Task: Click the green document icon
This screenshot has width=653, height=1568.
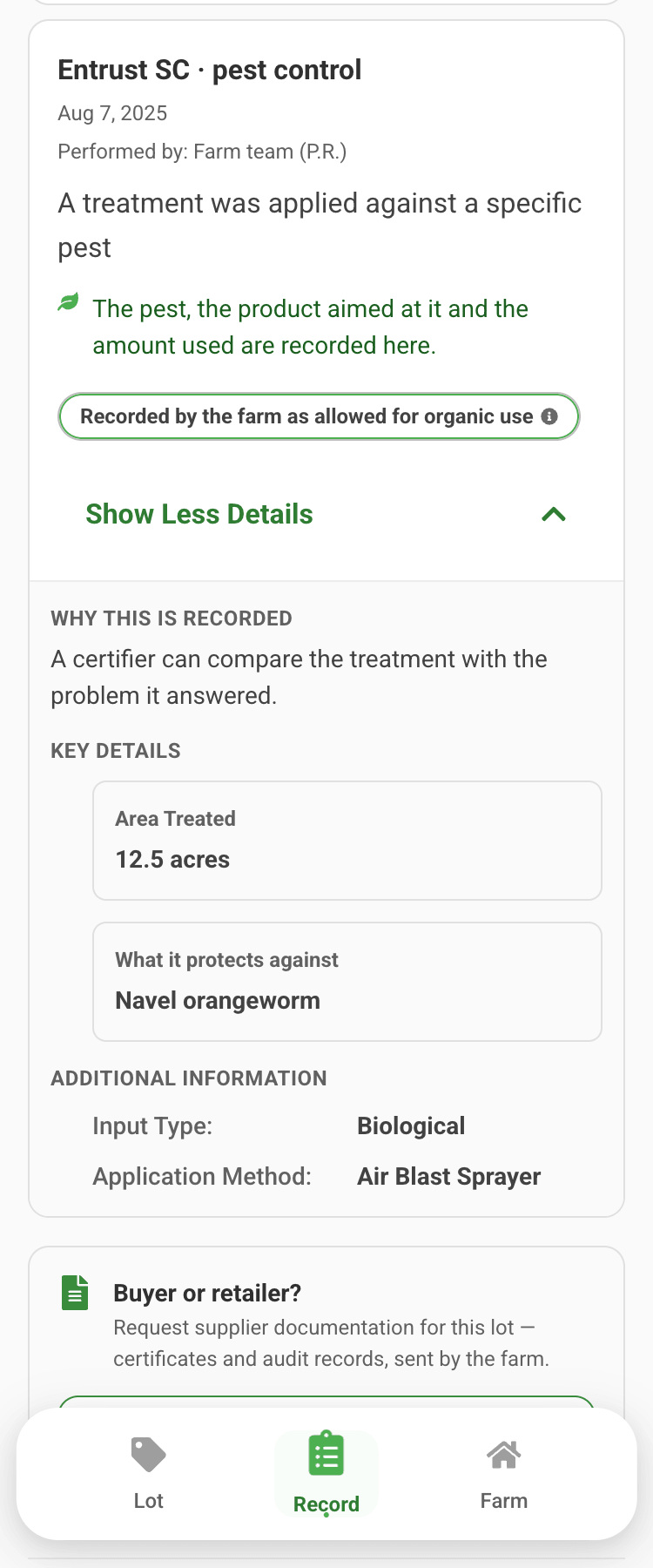Action: [x=76, y=1293]
